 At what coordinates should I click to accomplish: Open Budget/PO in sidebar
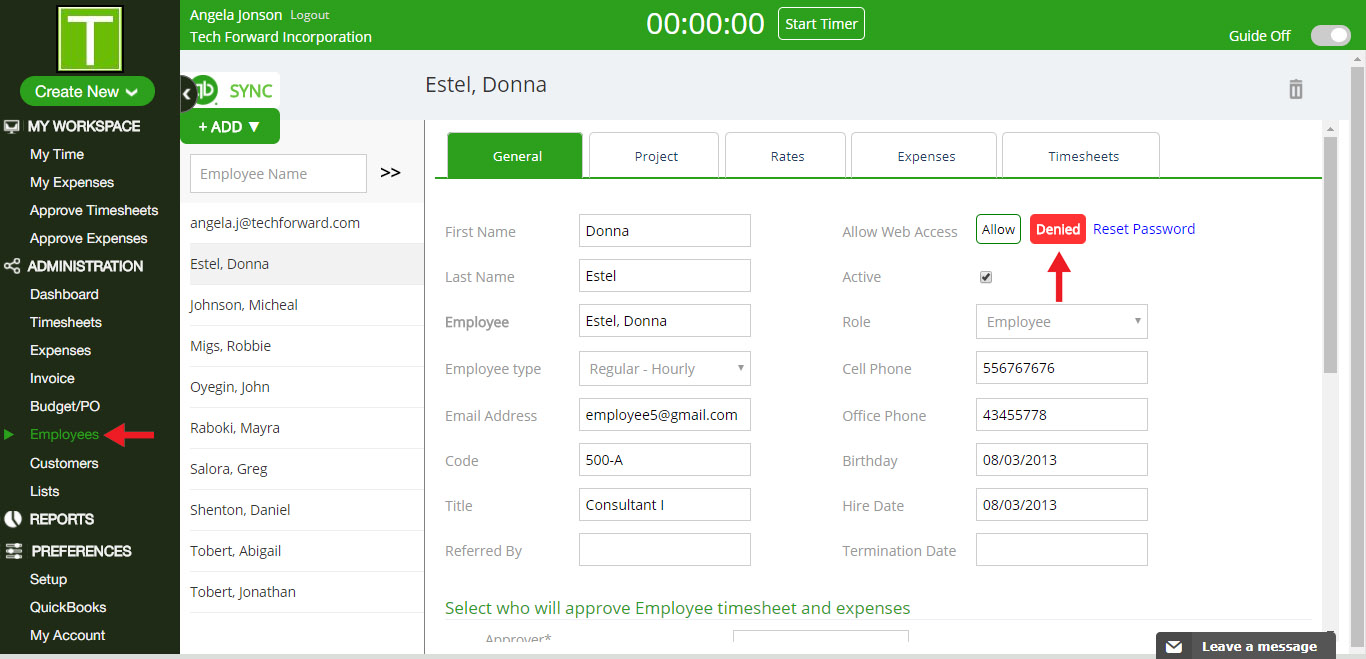(65, 407)
